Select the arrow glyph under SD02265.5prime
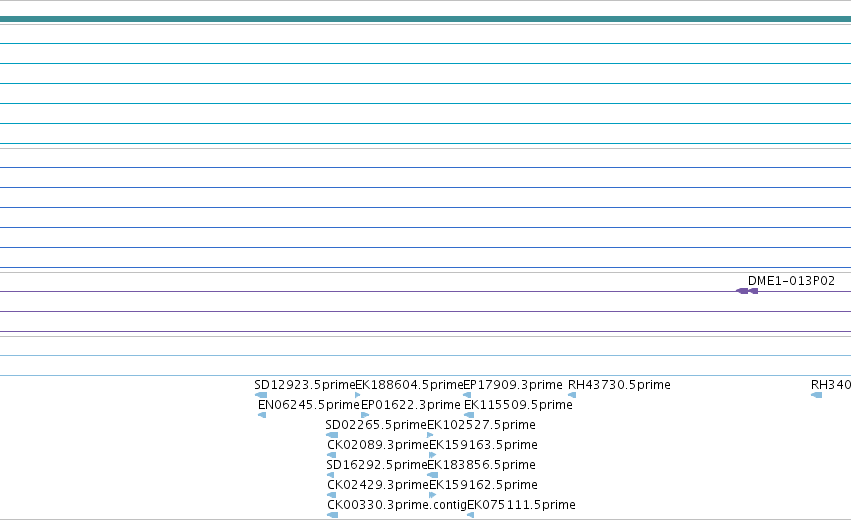851x520 pixels. (332, 435)
